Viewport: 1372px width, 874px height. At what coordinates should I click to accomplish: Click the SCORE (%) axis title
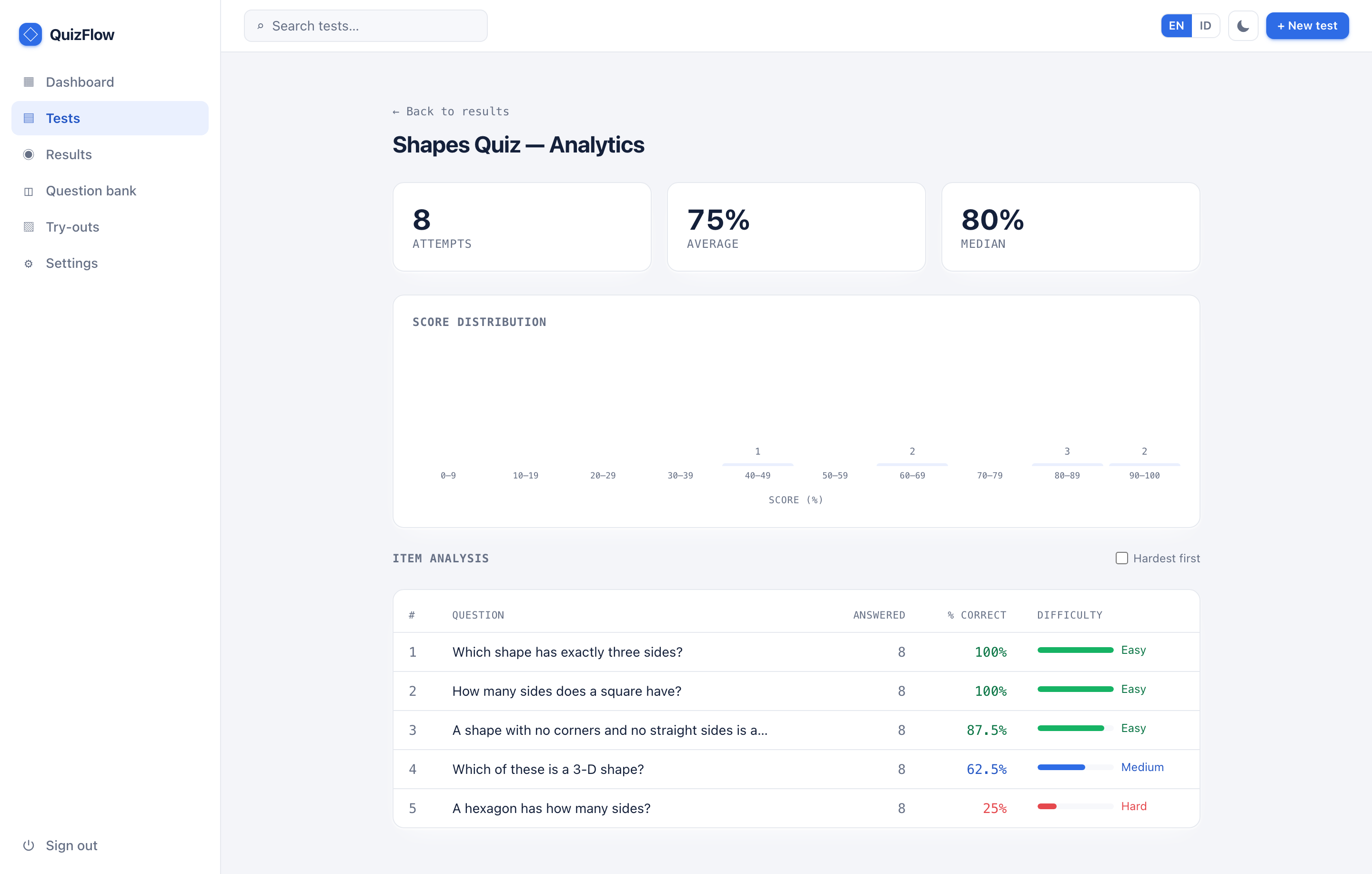click(x=796, y=500)
